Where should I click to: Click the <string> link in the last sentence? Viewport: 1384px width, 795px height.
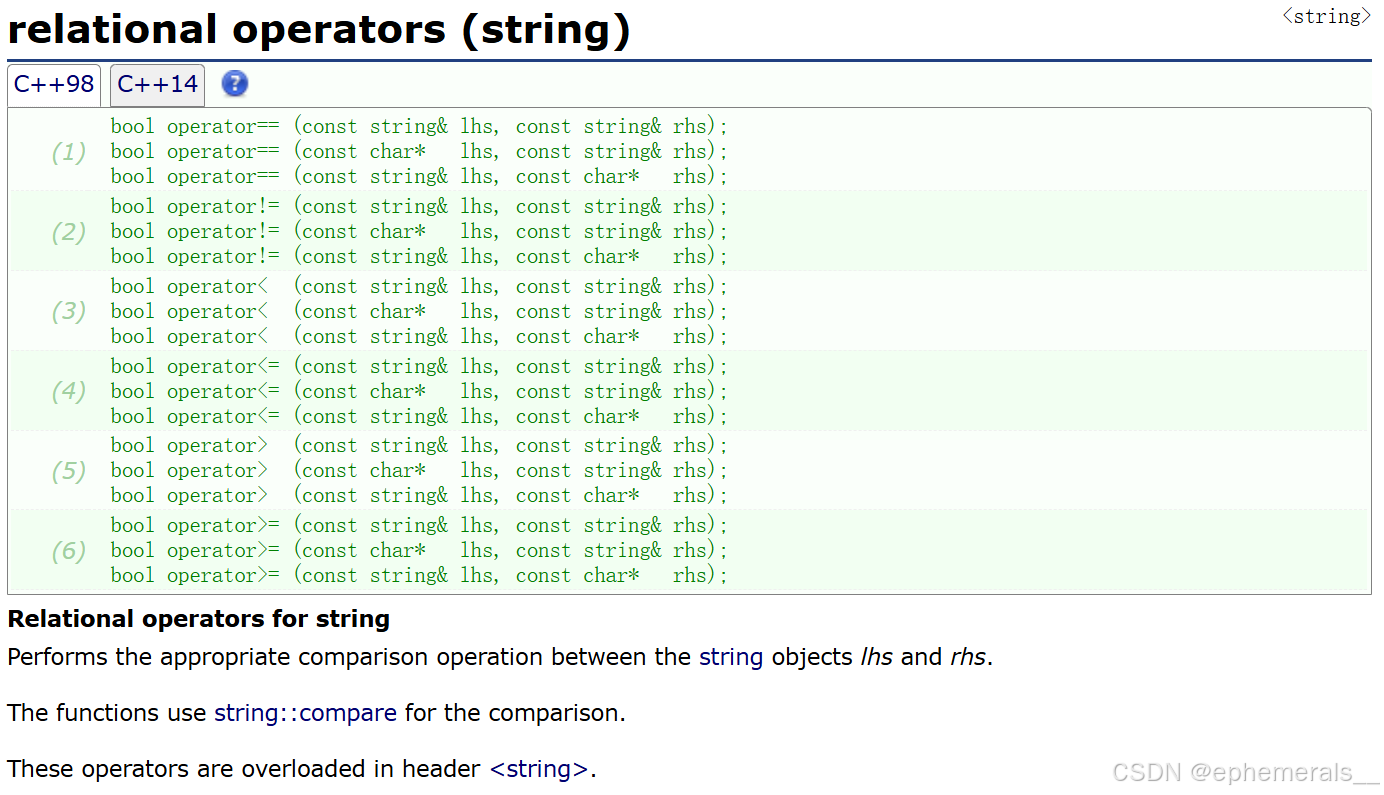click(539, 769)
